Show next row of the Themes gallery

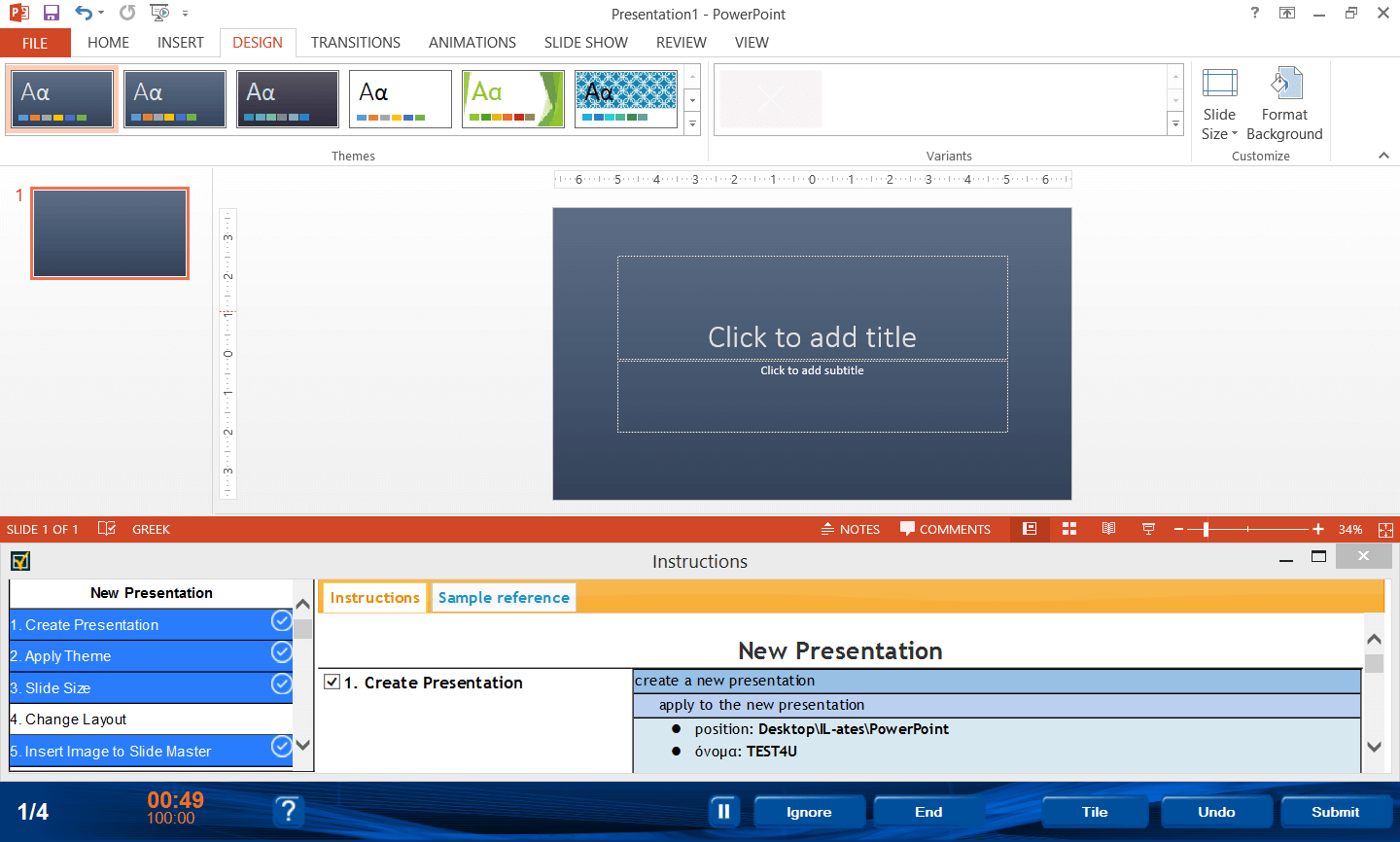click(692, 100)
